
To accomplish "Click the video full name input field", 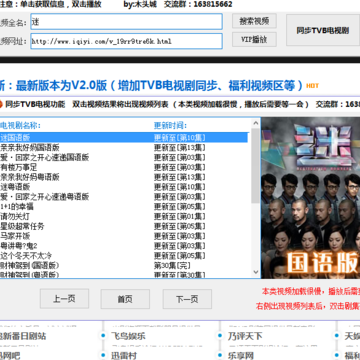I will [126, 22].
